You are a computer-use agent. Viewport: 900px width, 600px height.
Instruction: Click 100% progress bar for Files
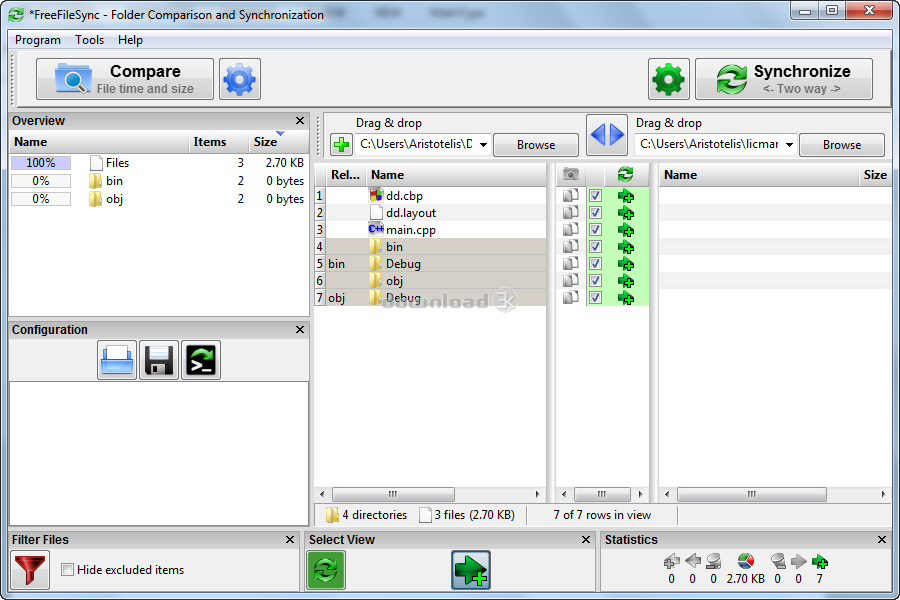pos(41,163)
